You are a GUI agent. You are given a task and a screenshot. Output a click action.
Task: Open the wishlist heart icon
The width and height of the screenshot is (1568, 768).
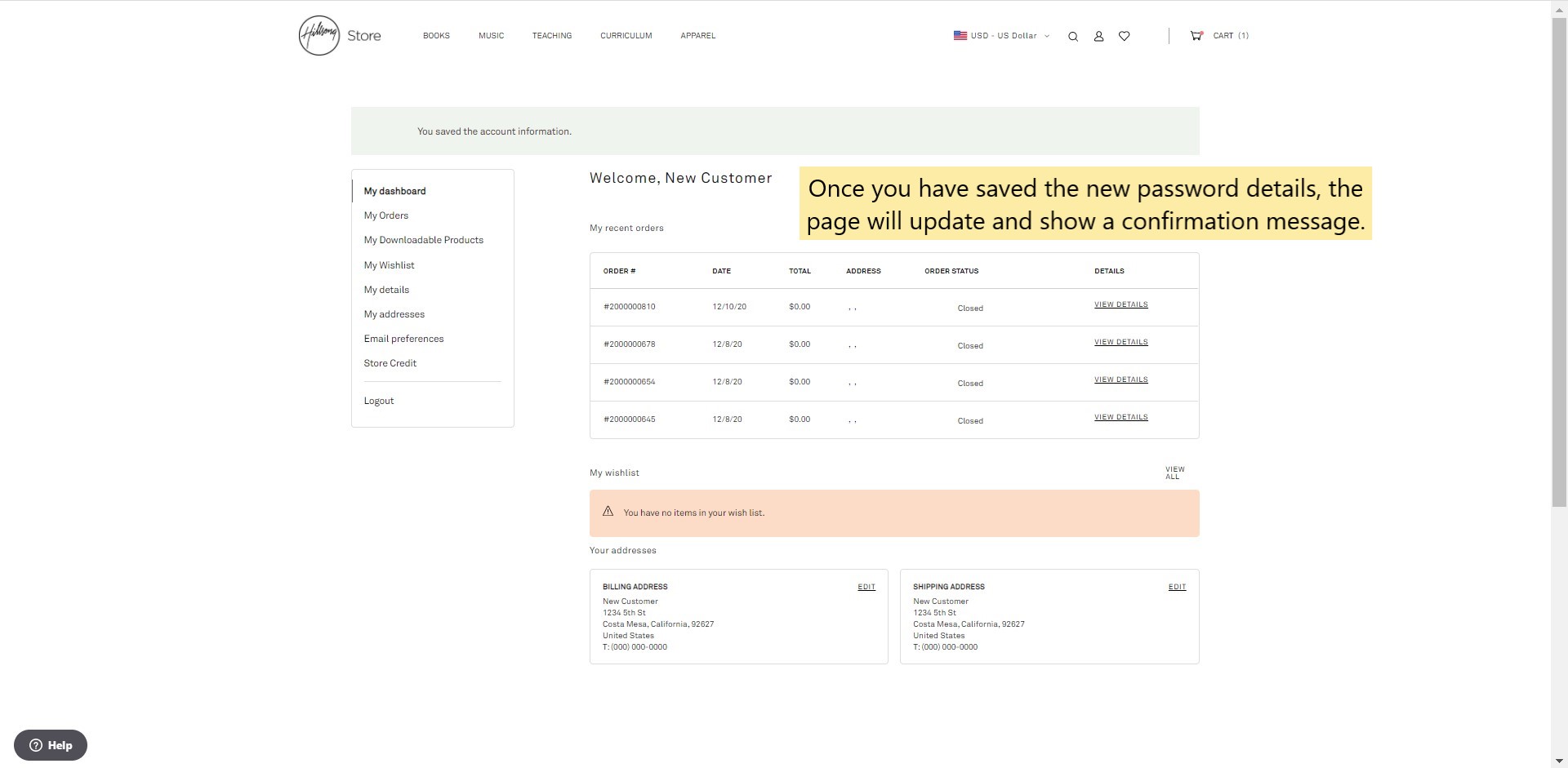click(x=1124, y=36)
